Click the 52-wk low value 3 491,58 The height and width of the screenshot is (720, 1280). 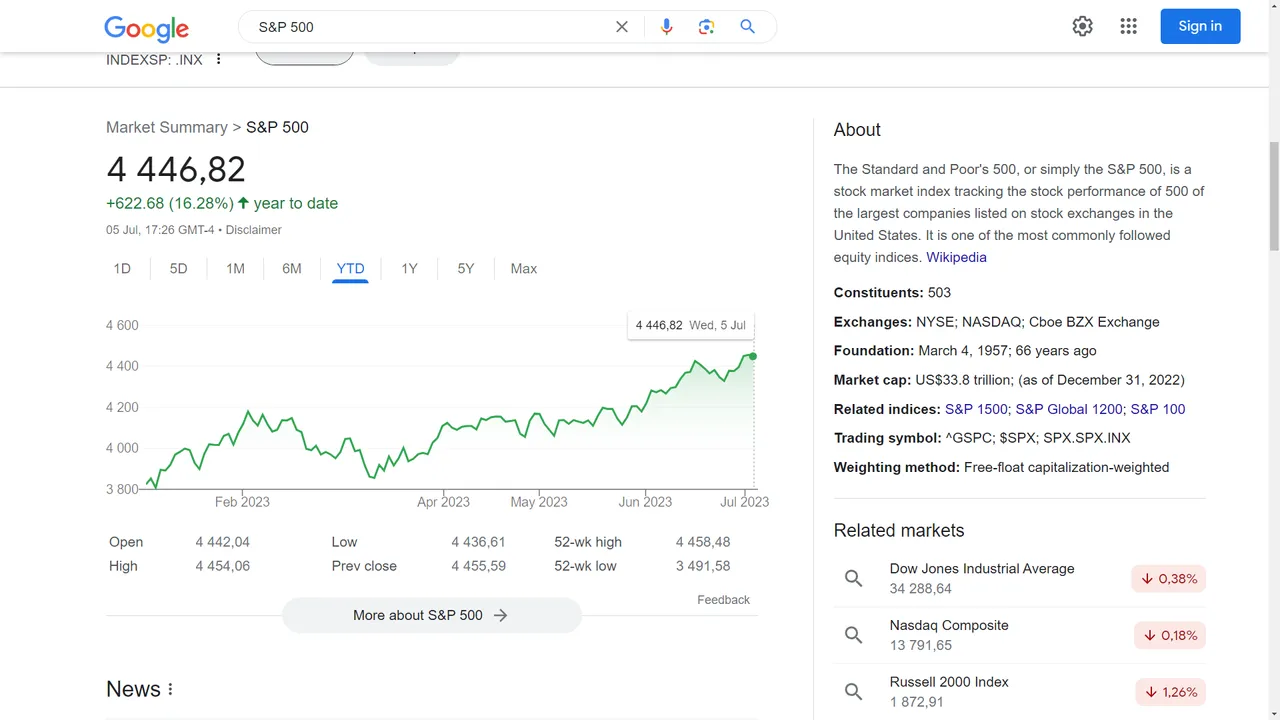(703, 566)
